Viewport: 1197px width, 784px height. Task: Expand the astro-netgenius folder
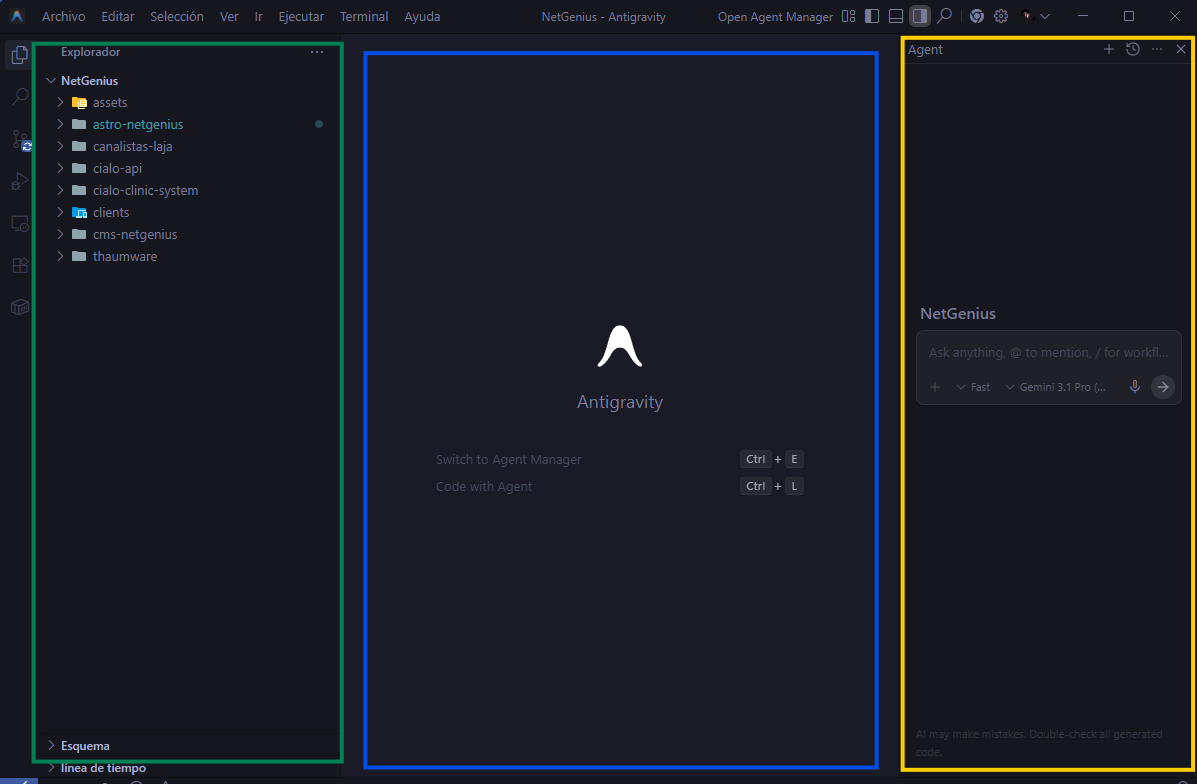[138, 125]
